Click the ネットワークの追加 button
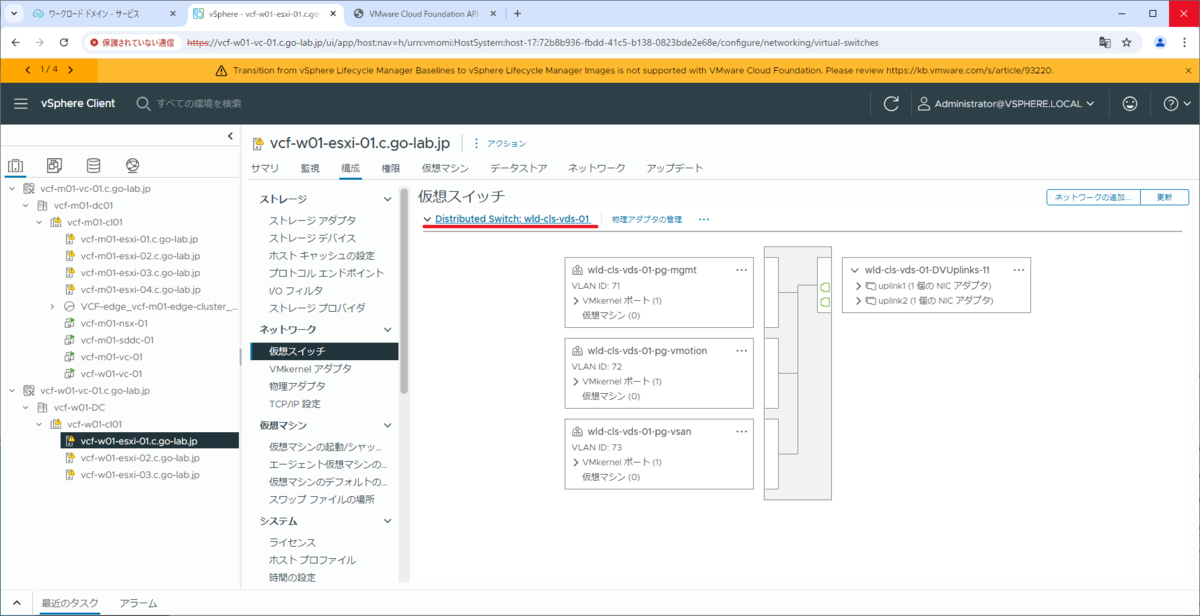 1094,197
